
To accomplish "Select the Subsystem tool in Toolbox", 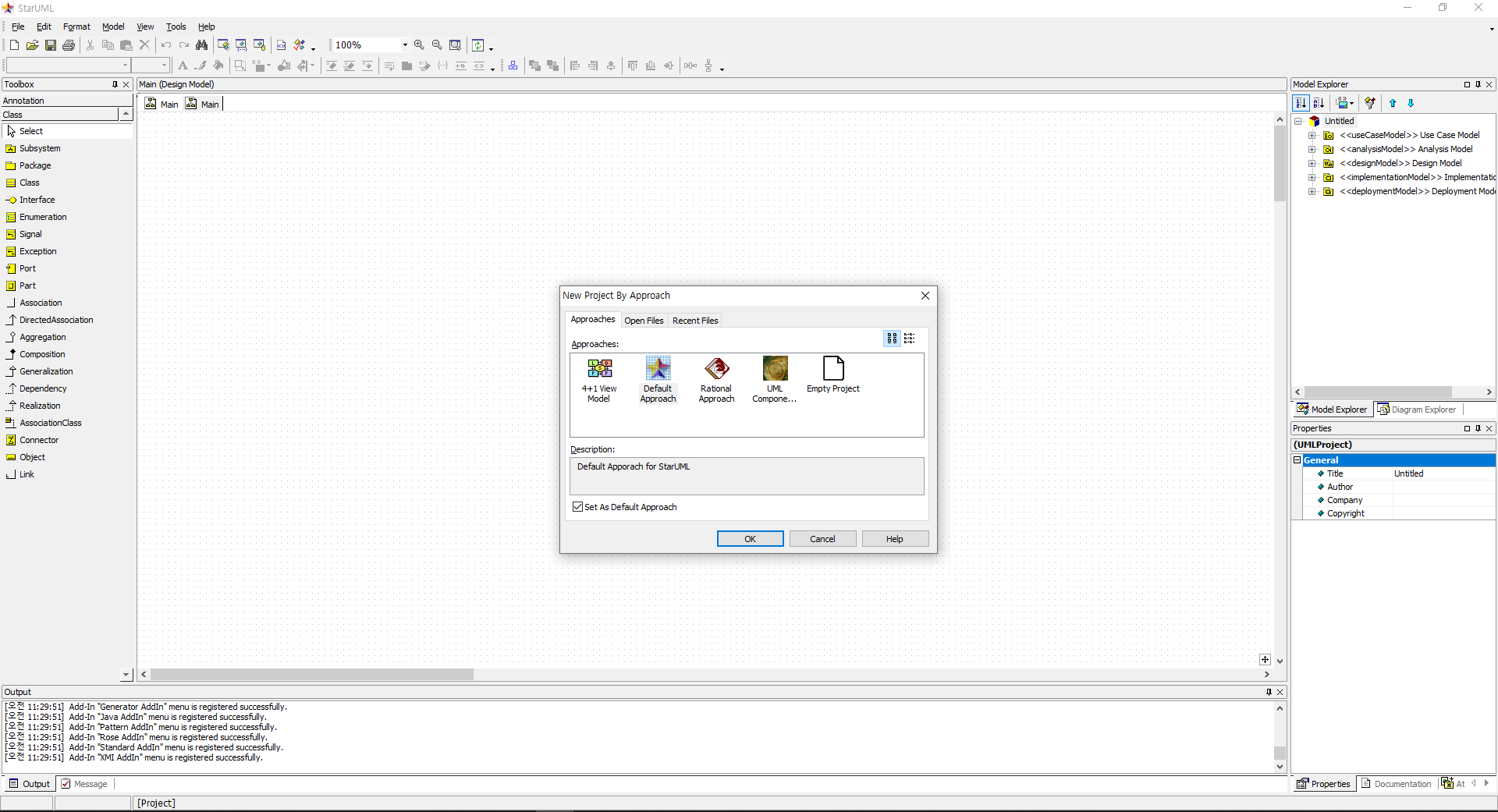I will [39, 148].
